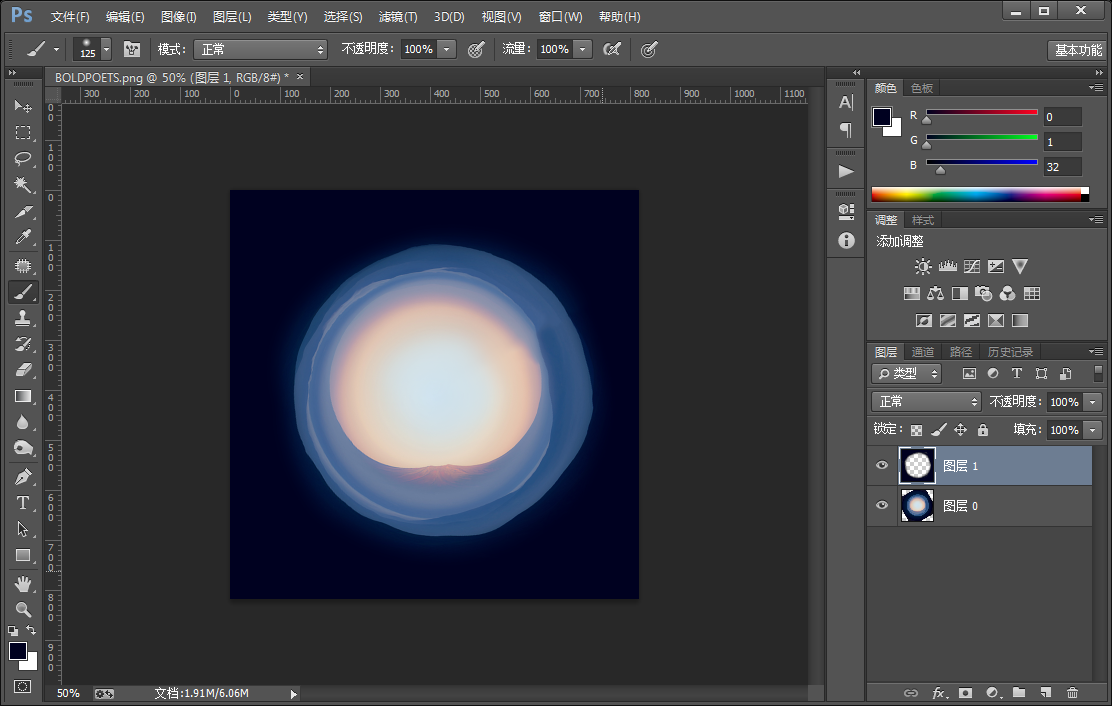Select the Eyedropper tool
Image resolution: width=1112 pixels, height=706 pixels.
coord(23,237)
